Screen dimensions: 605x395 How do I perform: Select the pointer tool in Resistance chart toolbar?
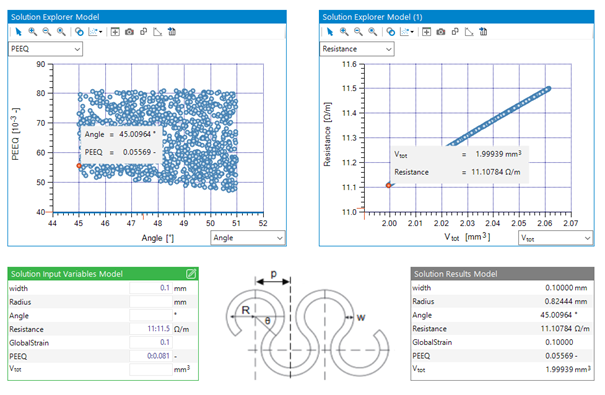[330, 32]
